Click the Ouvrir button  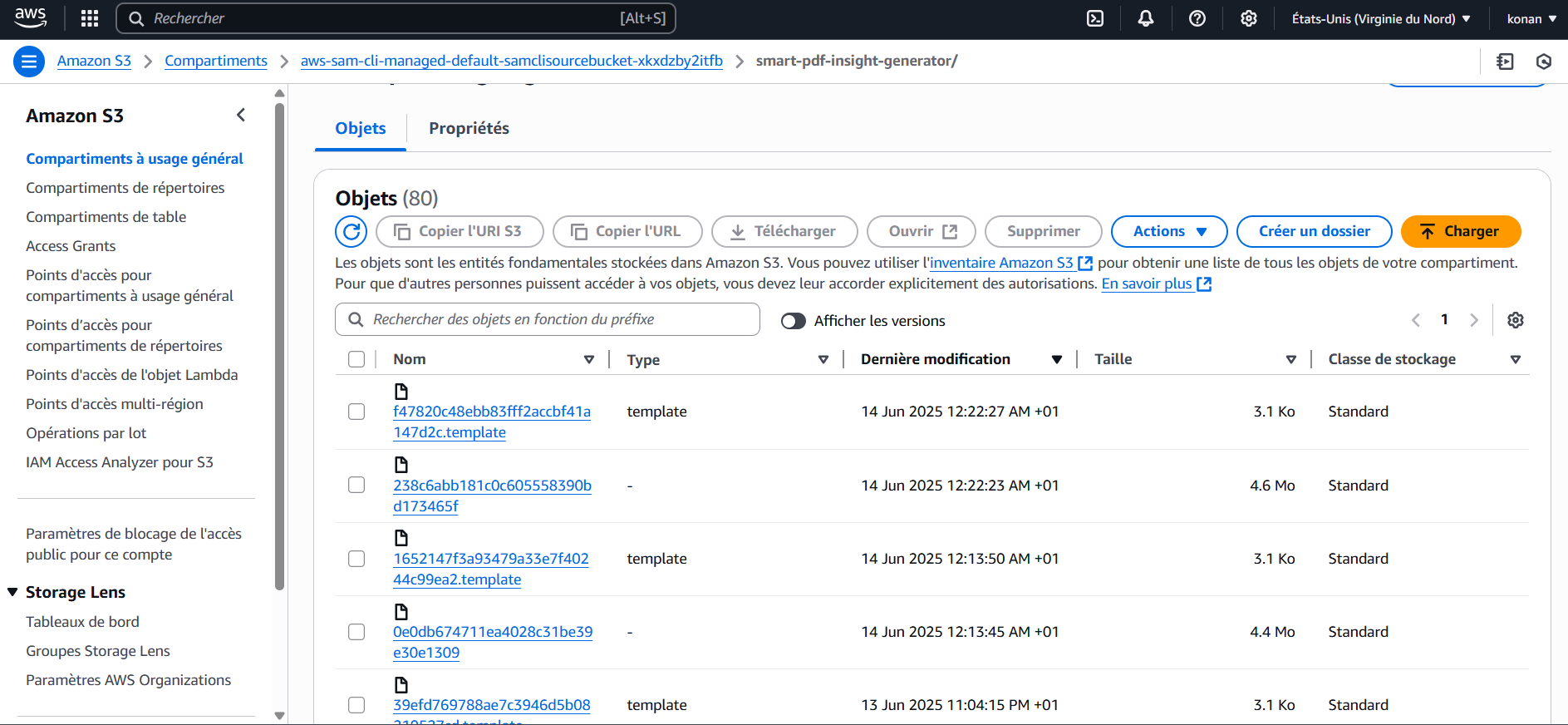922,231
